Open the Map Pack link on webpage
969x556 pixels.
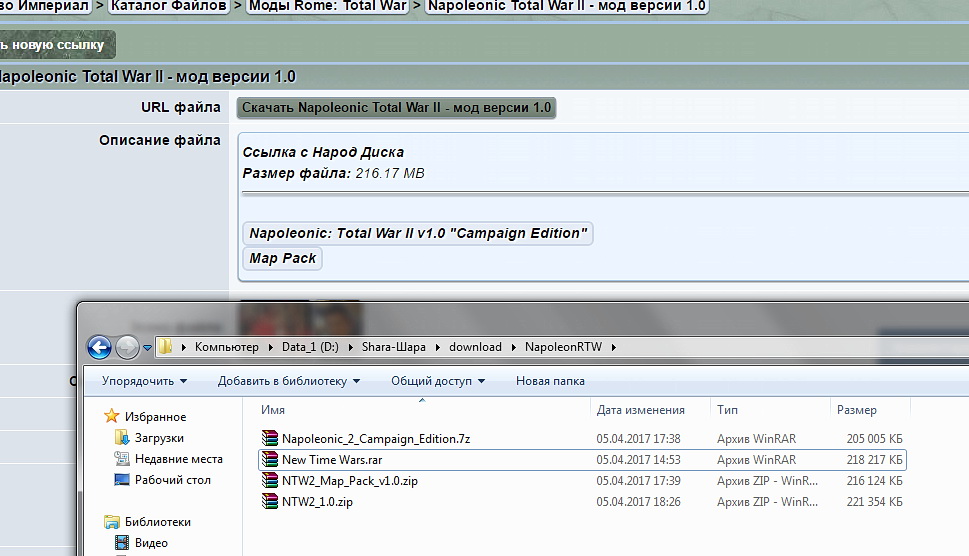point(282,258)
